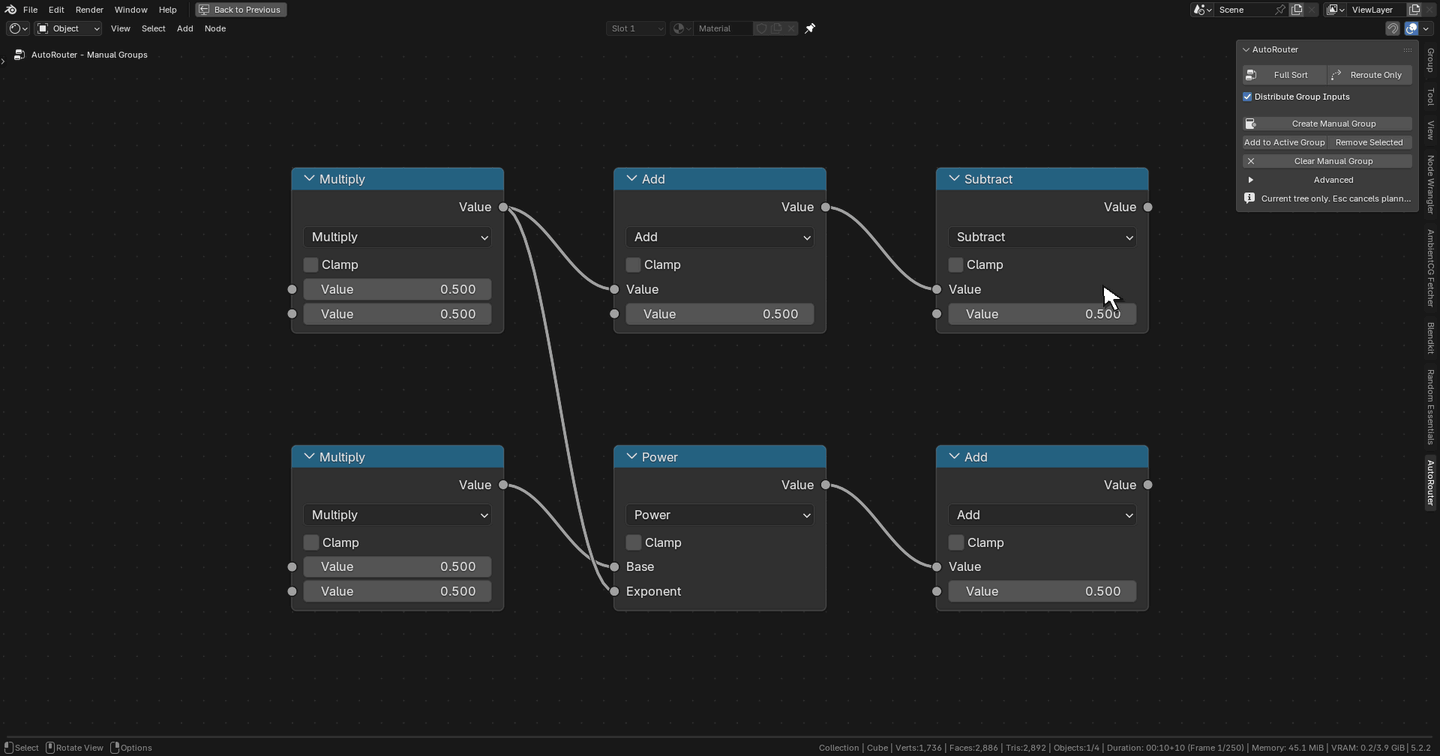Open the editor type selector icon
Viewport: 1440px width, 756px height.
18,28
